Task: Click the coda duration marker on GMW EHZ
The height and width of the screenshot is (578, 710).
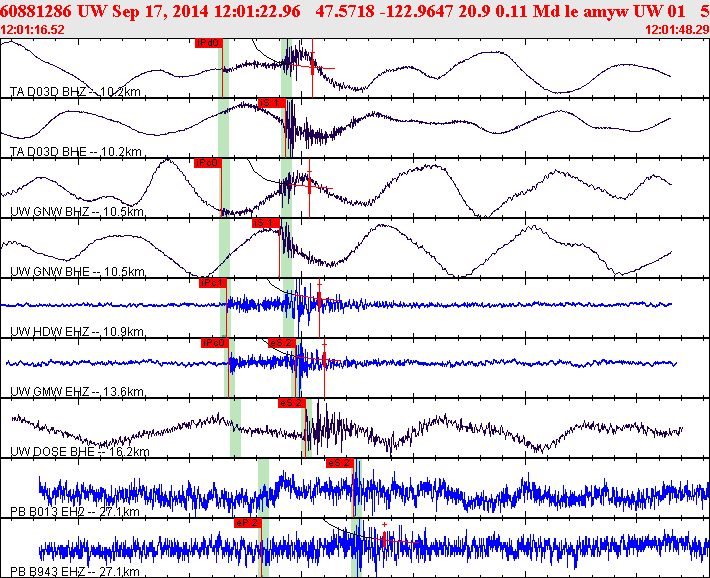Action: point(324,359)
